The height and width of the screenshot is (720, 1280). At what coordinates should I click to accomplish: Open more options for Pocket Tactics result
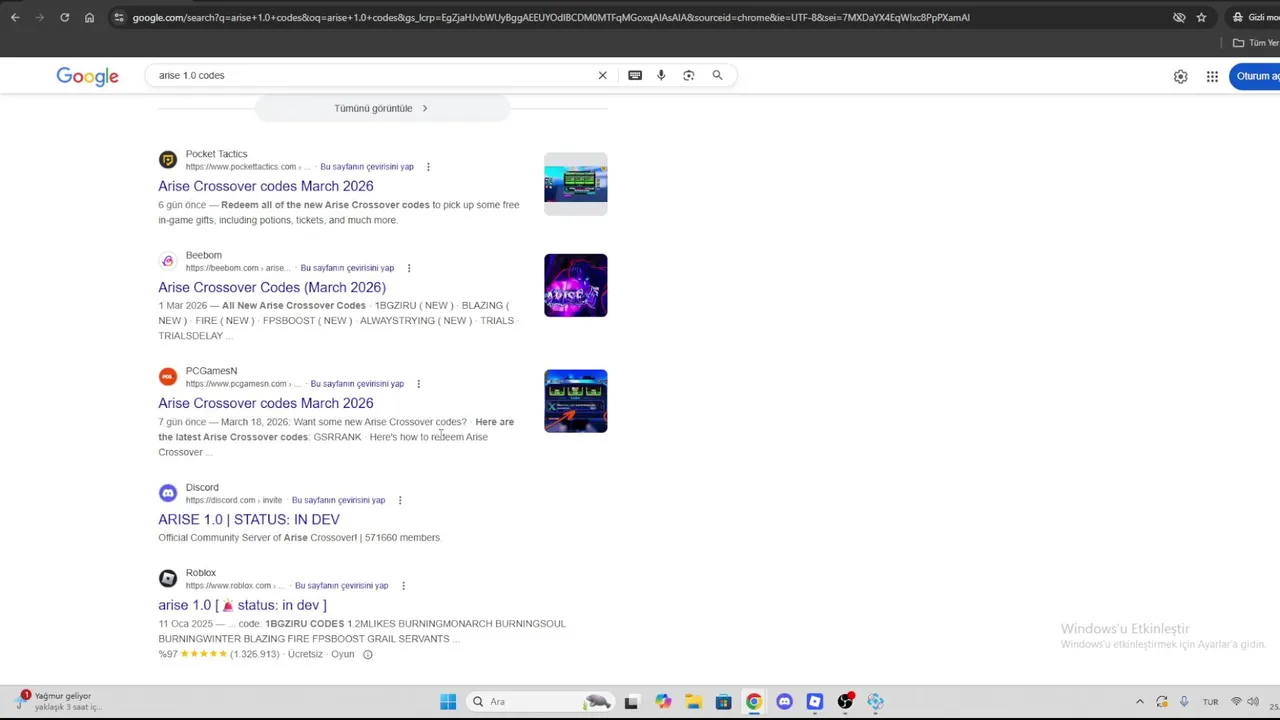428,167
